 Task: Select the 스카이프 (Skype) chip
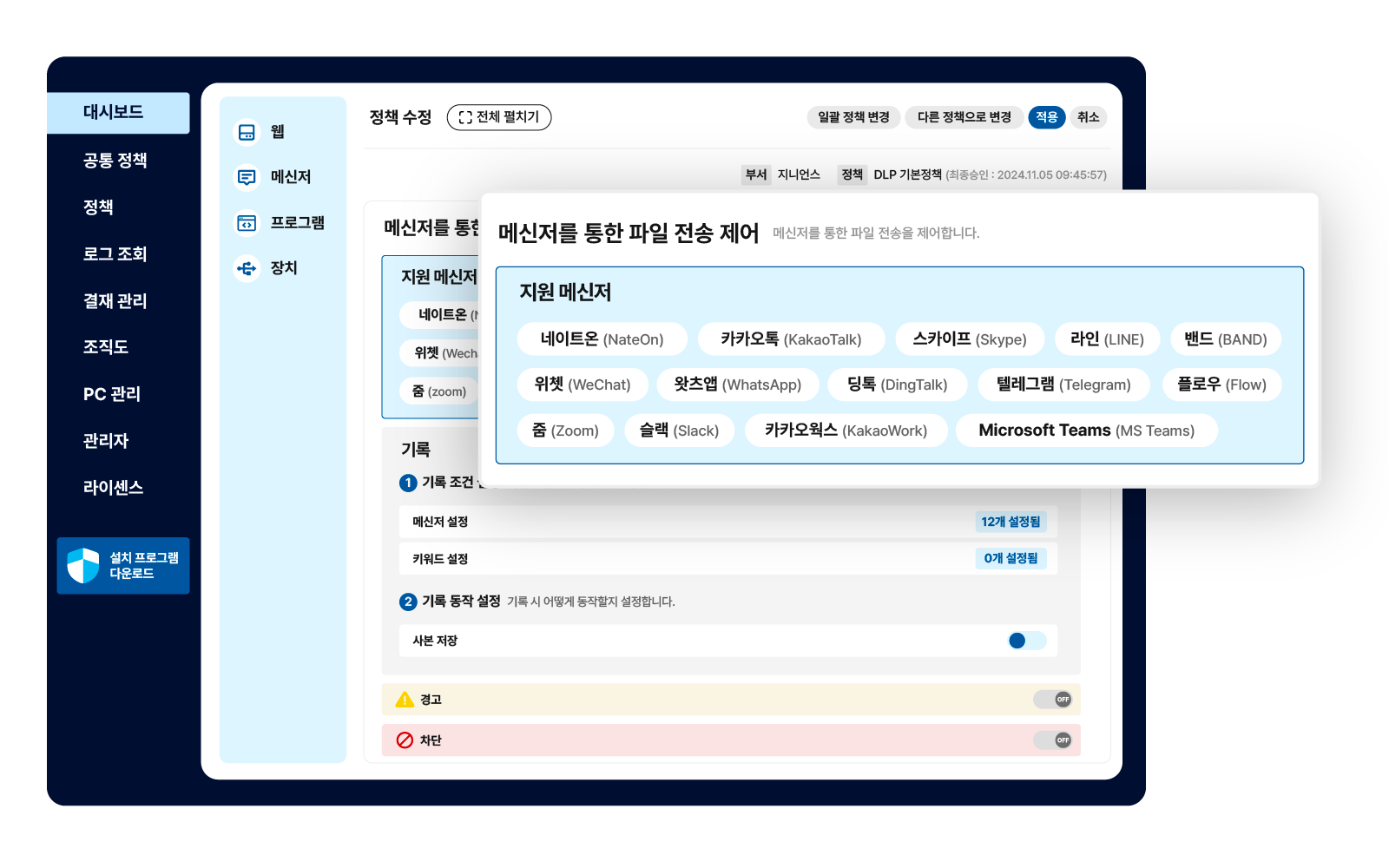click(x=970, y=339)
